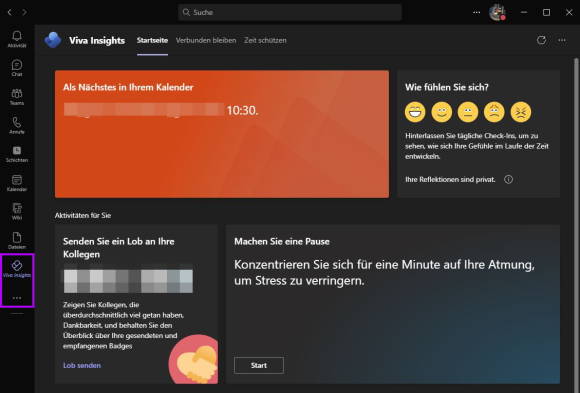Open the next calendar event card
This screenshot has height=393, width=580.
[x=222, y=134]
